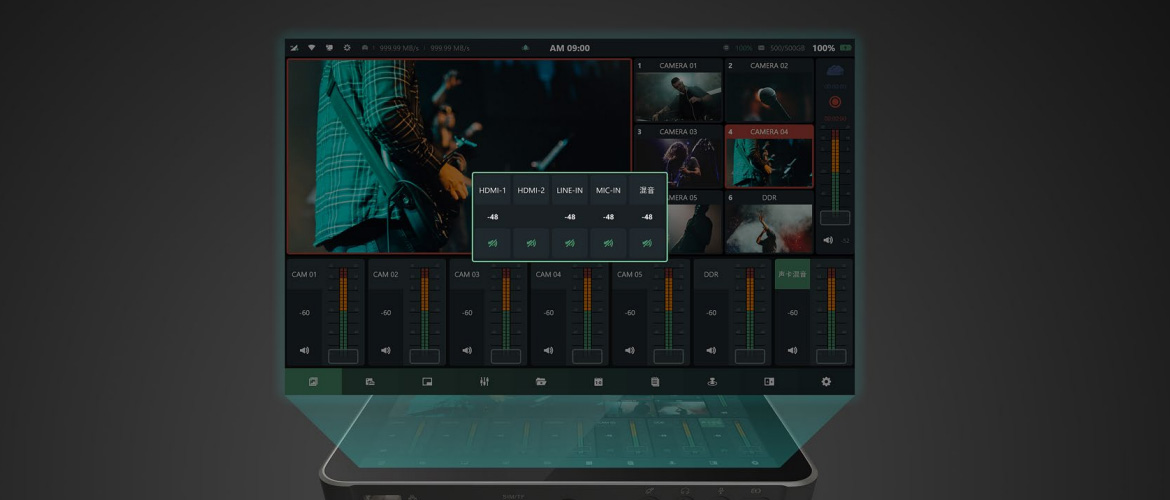
Task: Mute the CAM 01 channel
Action: 304,350
